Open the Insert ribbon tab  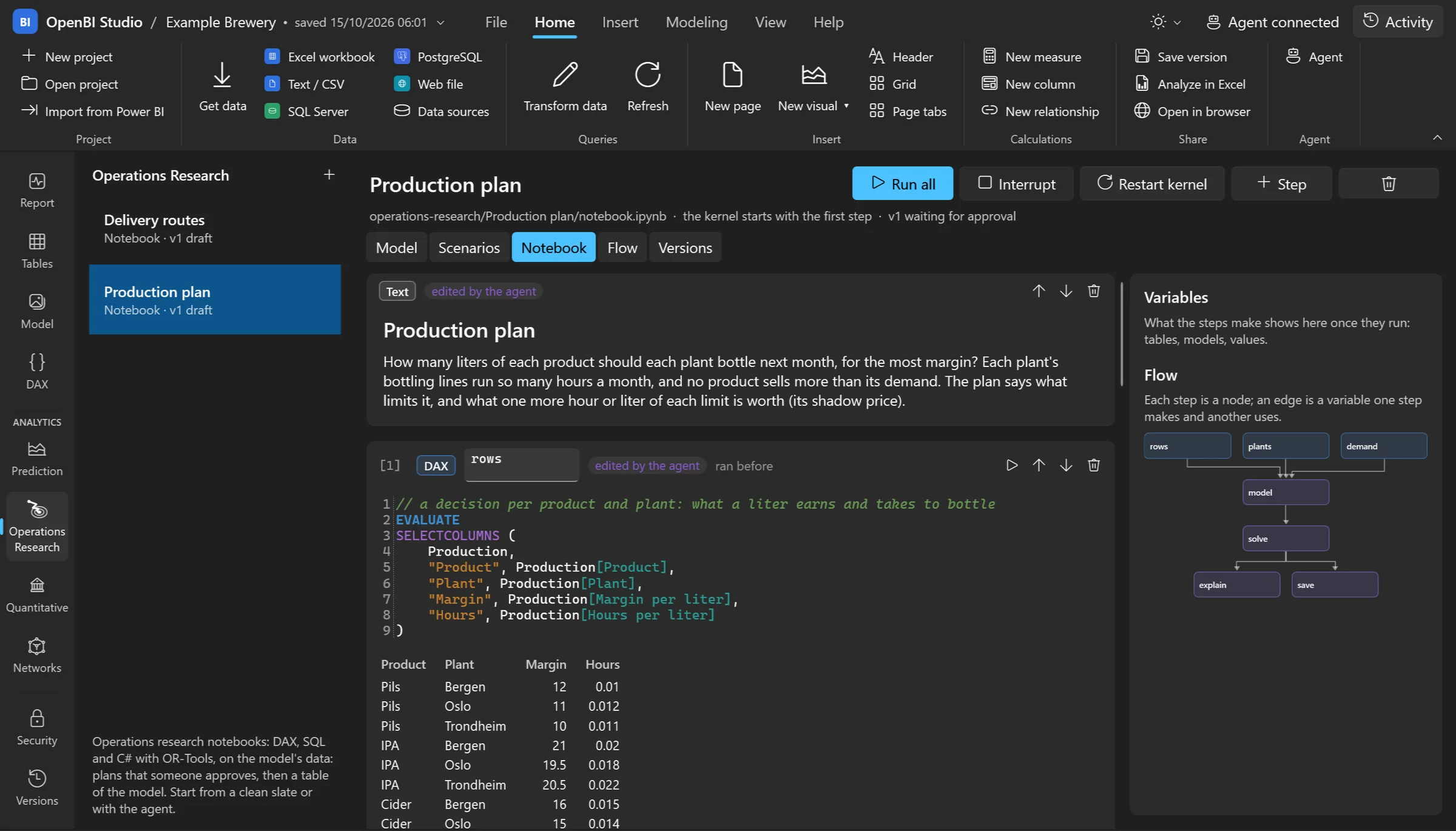pyautogui.click(x=619, y=22)
